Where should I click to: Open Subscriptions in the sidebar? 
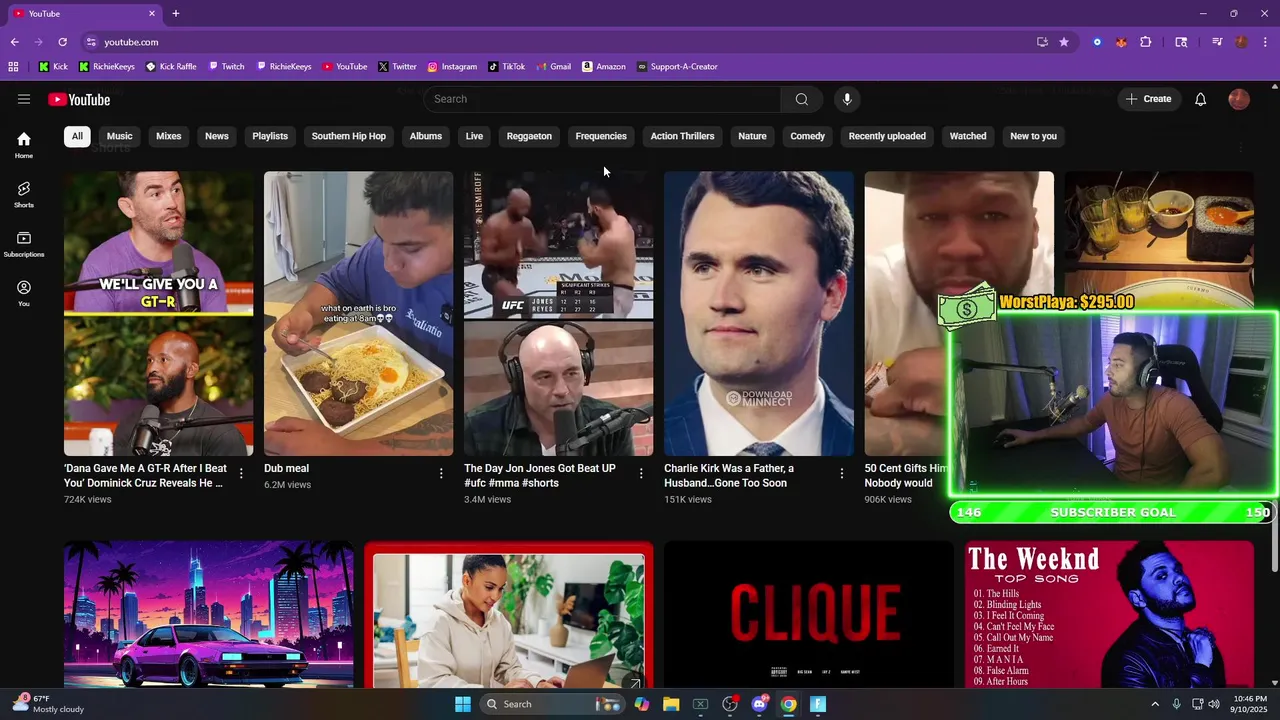pyautogui.click(x=24, y=244)
